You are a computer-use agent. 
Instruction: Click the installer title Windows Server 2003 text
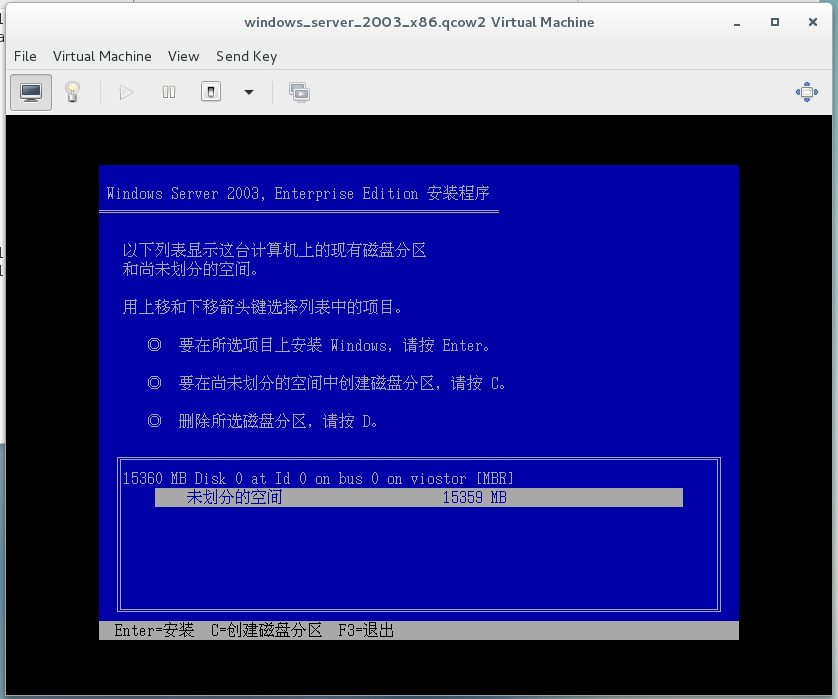(x=298, y=193)
